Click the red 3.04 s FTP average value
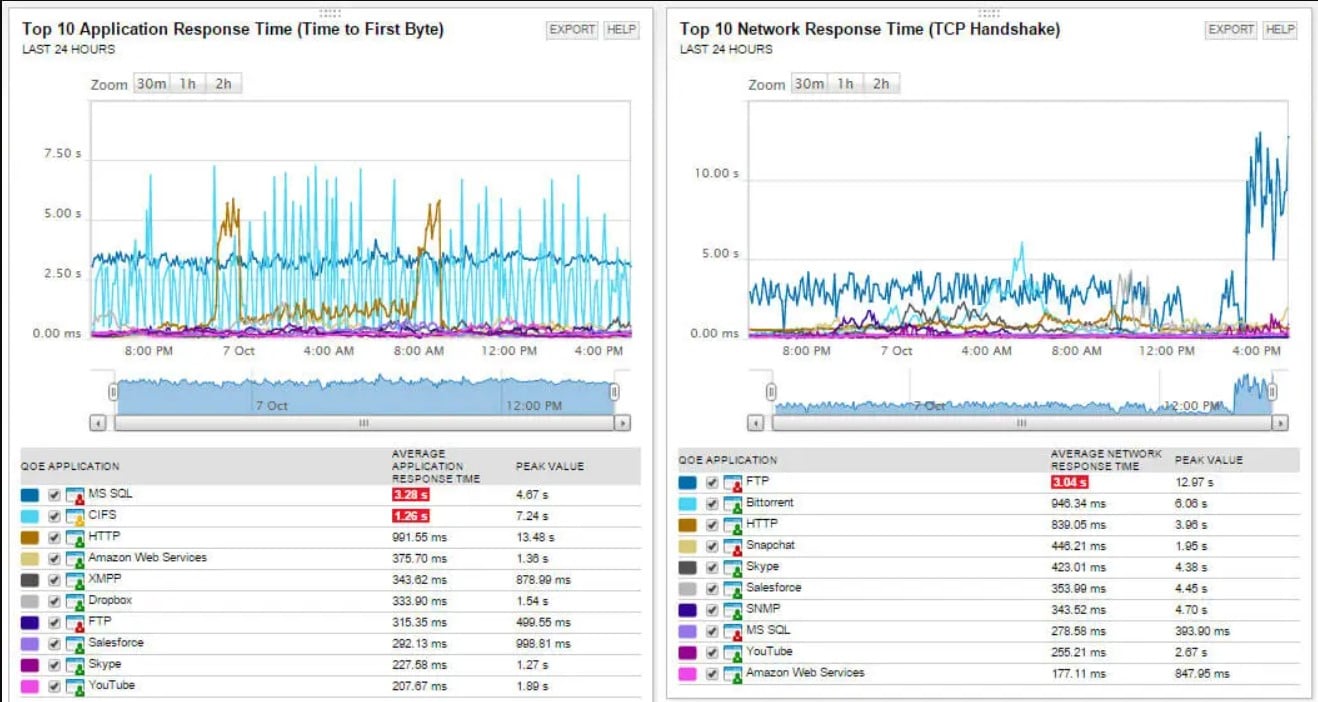The height and width of the screenshot is (702, 1318). pos(1069,482)
